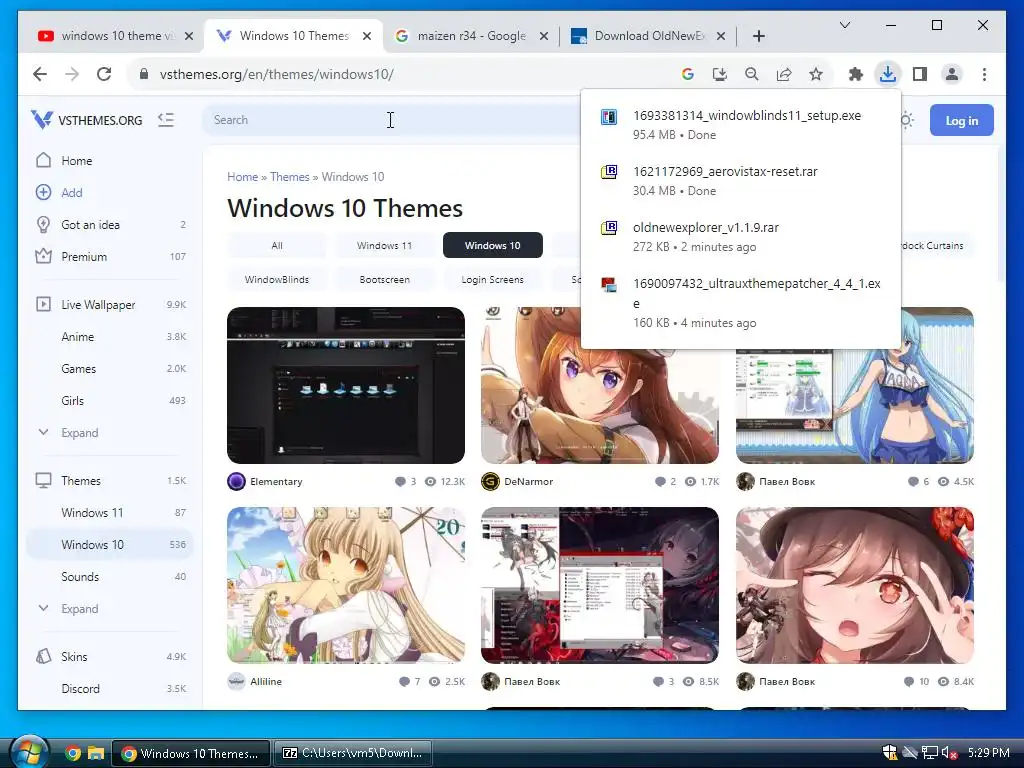Select the WindowBlinds filter
This screenshot has width=1024, height=768.
point(277,280)
